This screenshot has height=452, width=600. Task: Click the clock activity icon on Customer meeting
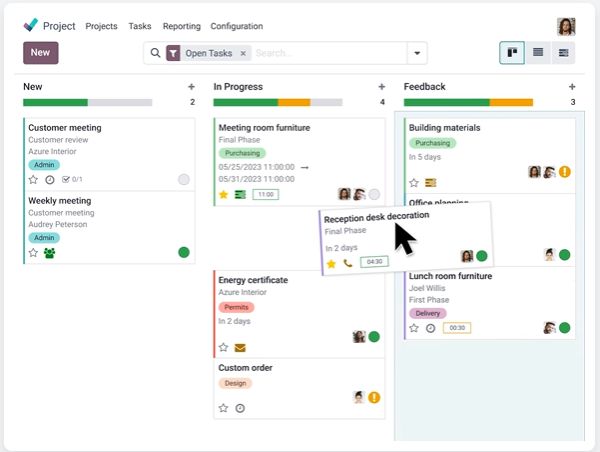coord(50,180)
